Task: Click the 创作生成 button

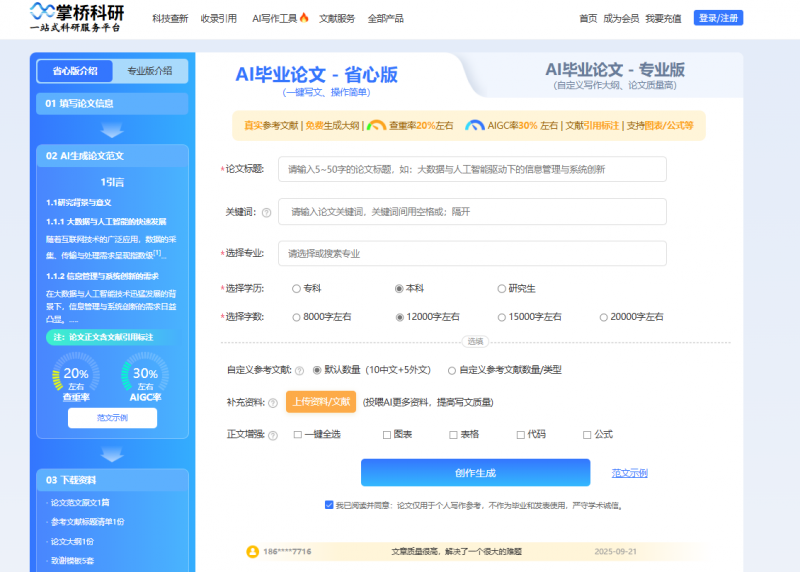Action: click(x=476, y=473)
